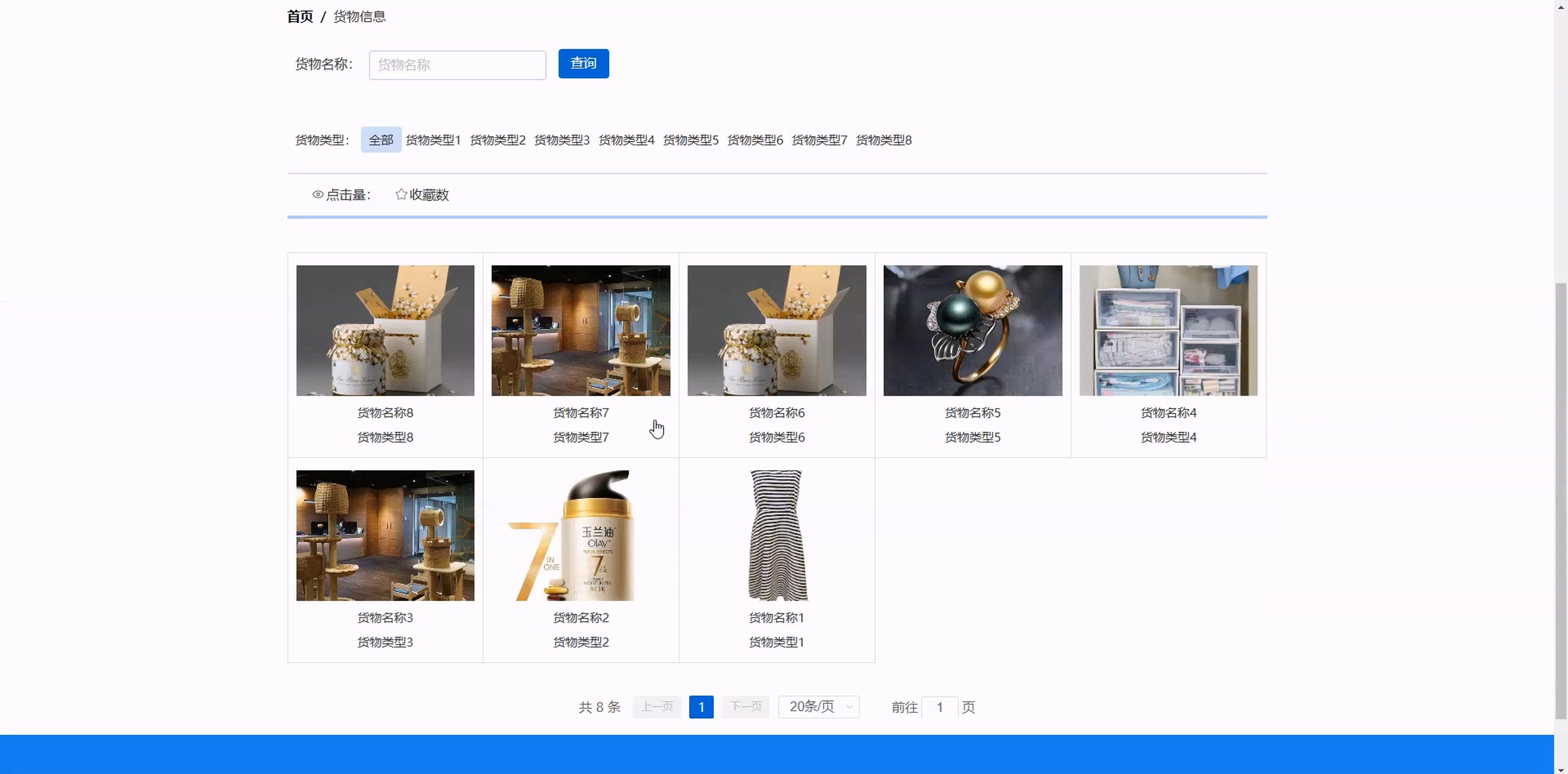Click the 下一页 next page button
The image size is (1568, 774).
point(746,707)
